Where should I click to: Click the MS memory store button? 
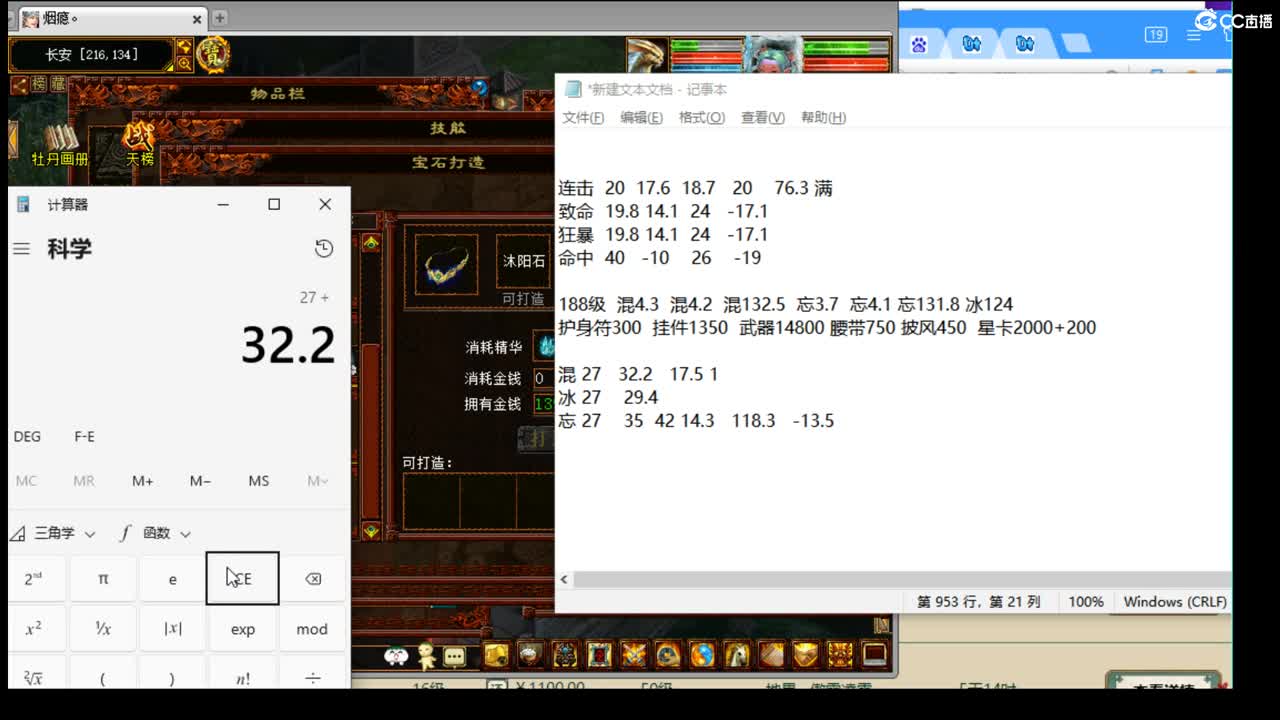point(258,481)
